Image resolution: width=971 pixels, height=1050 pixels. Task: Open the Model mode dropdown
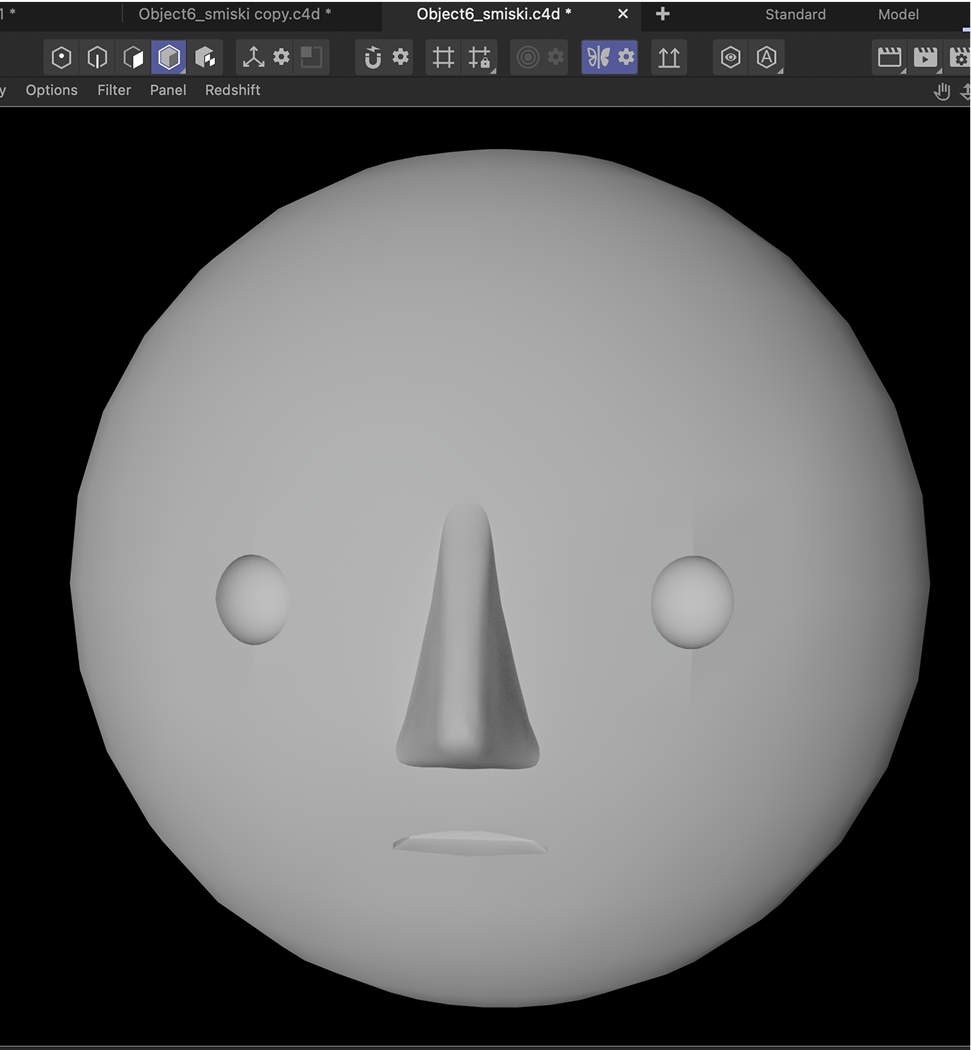pos(897,14)
